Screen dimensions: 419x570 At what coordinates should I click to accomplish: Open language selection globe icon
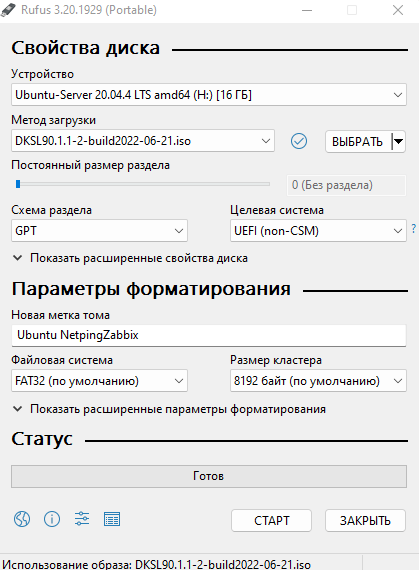(22, 519)
